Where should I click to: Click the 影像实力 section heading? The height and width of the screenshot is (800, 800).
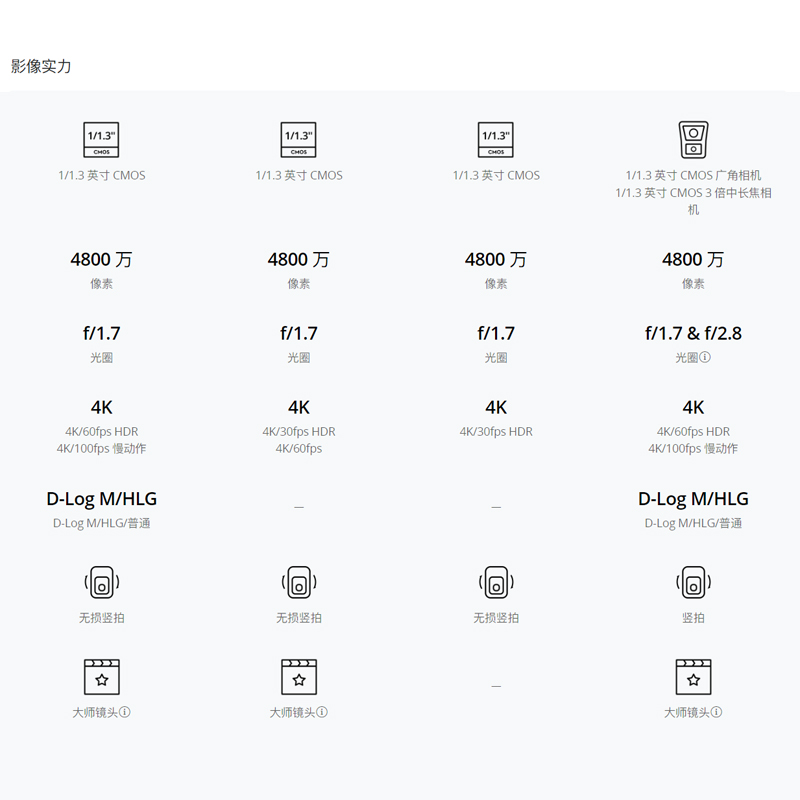click(x=41, y=67)
